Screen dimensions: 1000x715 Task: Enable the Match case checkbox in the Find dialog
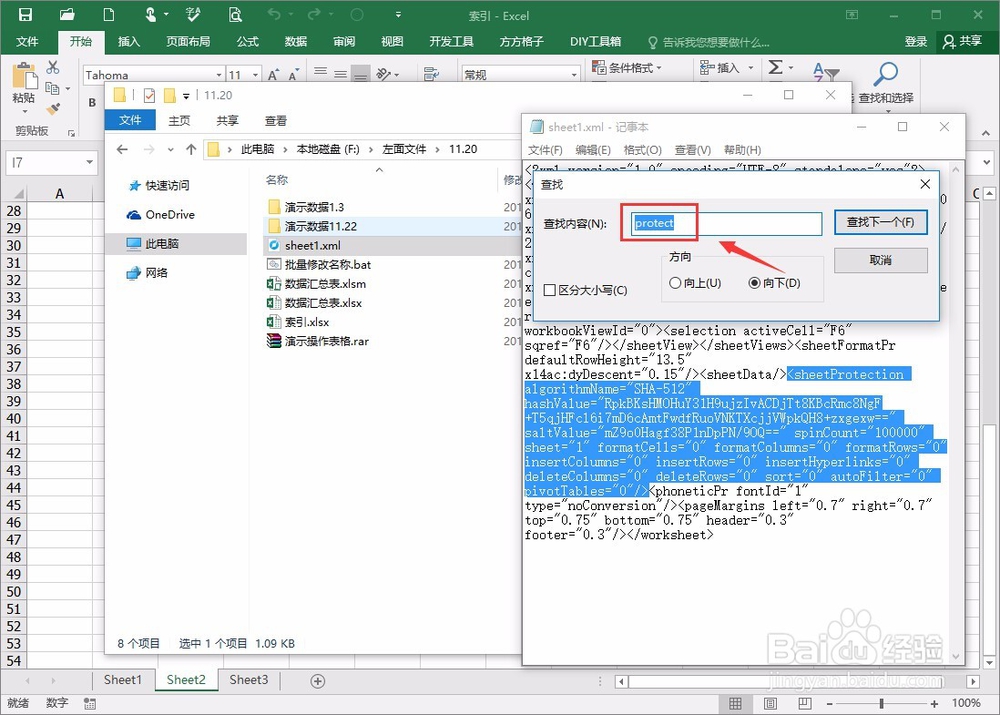coord(550,290)
